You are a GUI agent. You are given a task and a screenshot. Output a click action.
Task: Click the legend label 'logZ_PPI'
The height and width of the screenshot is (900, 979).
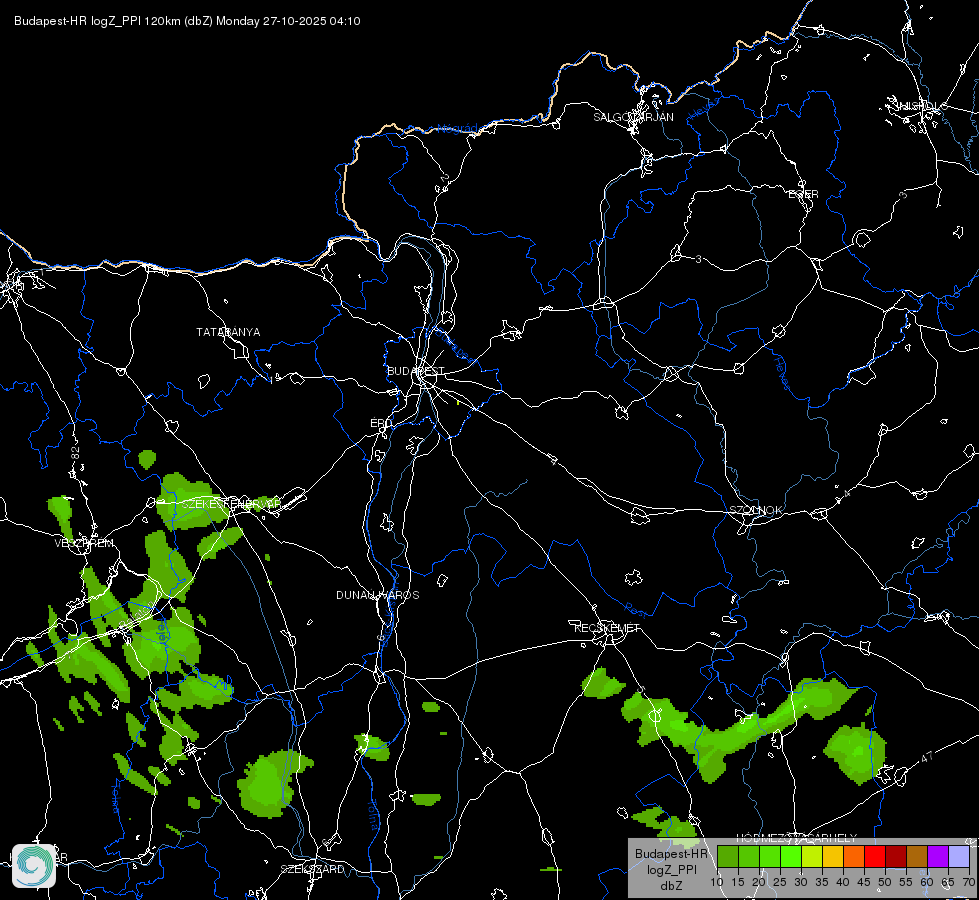(x=671, y=870)
